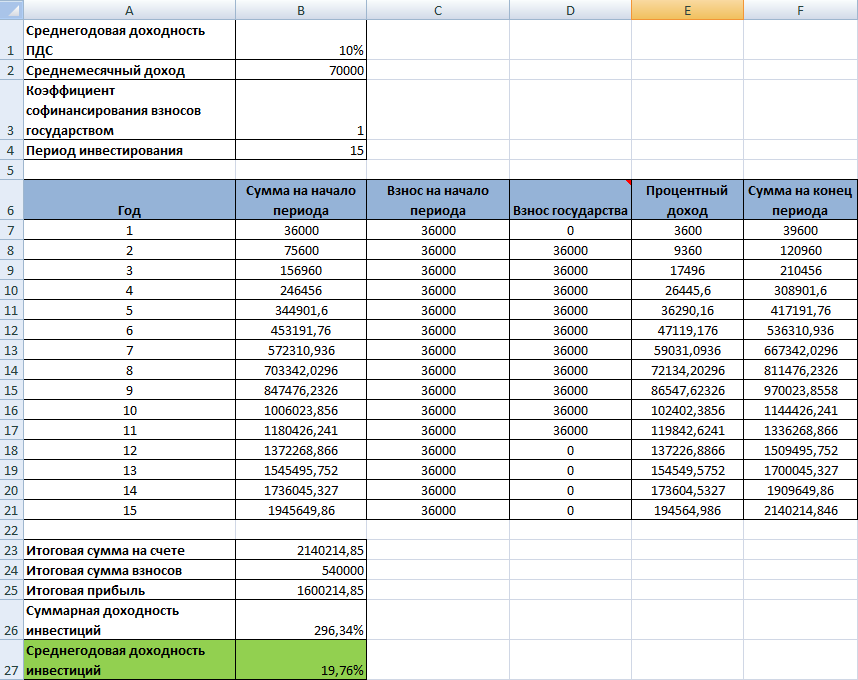The width and height of the screenshot is (858, 680).
Task: Click the green 'Среднегодовая доходность инвестиций' label
Action: [x=129, y=660]
